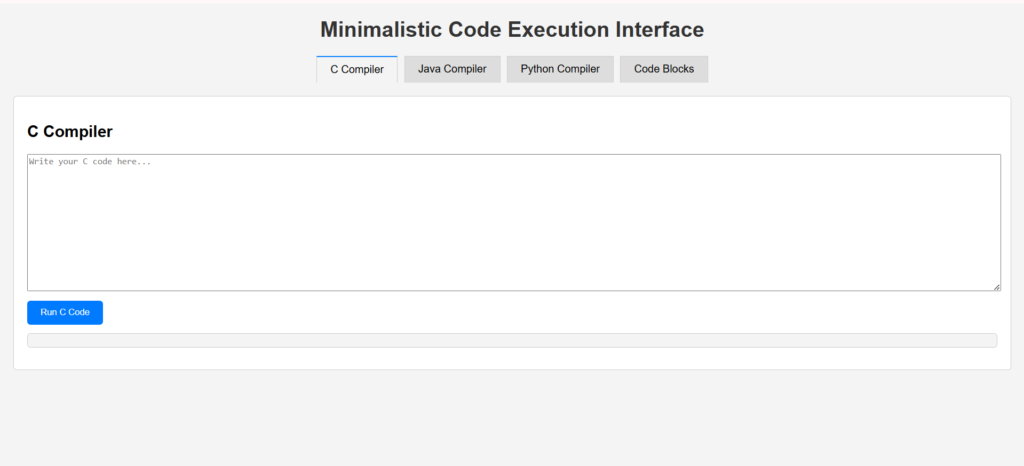Execute the C code with the blue button
The height and width of the screenshot is (466, 1024).
click(65, 313)
